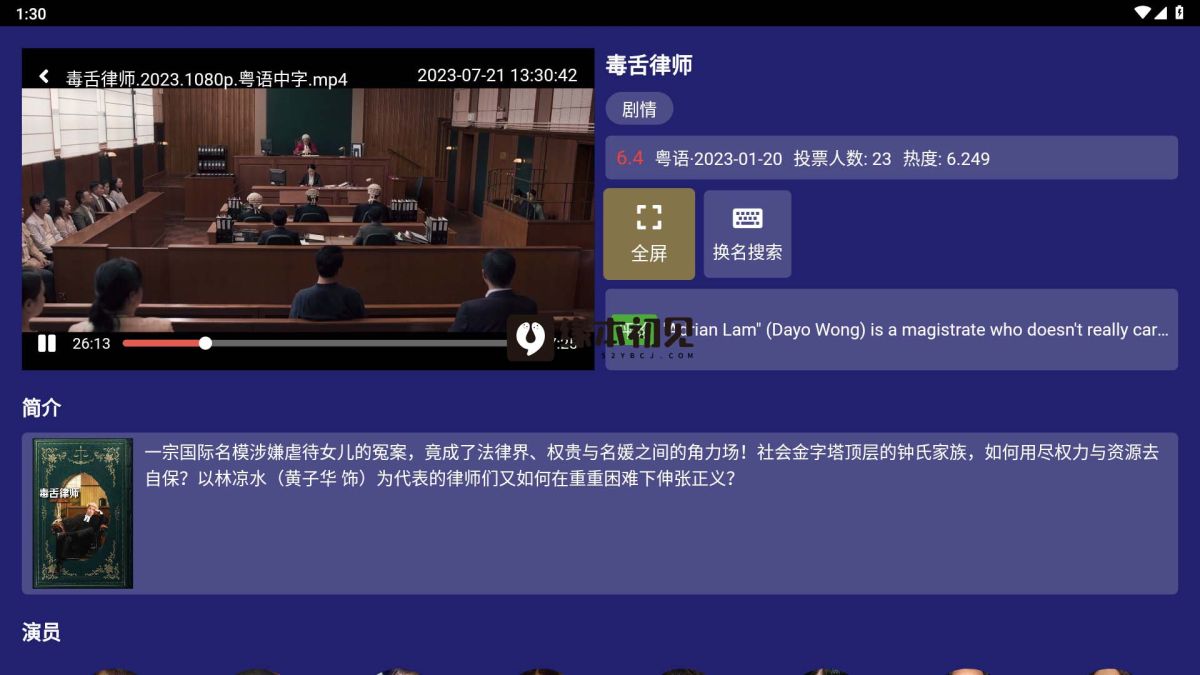The height and width of the screenshot is (675, 1200).
Task: Click 换名搜索 keyboard button
Action: [747, 234]
